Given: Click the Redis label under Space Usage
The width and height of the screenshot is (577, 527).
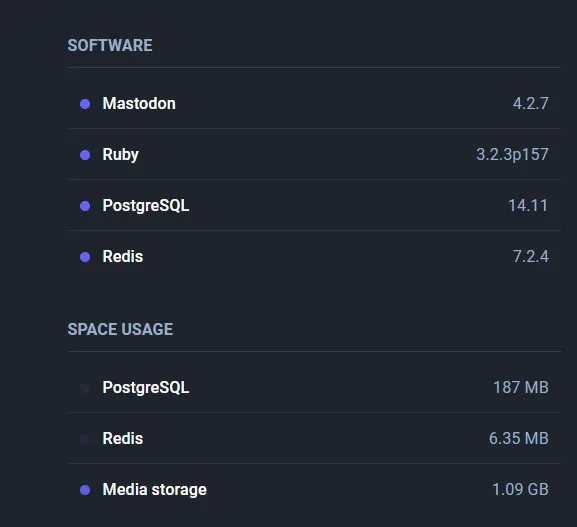Looking at the screenshot, I should [123, 438].
